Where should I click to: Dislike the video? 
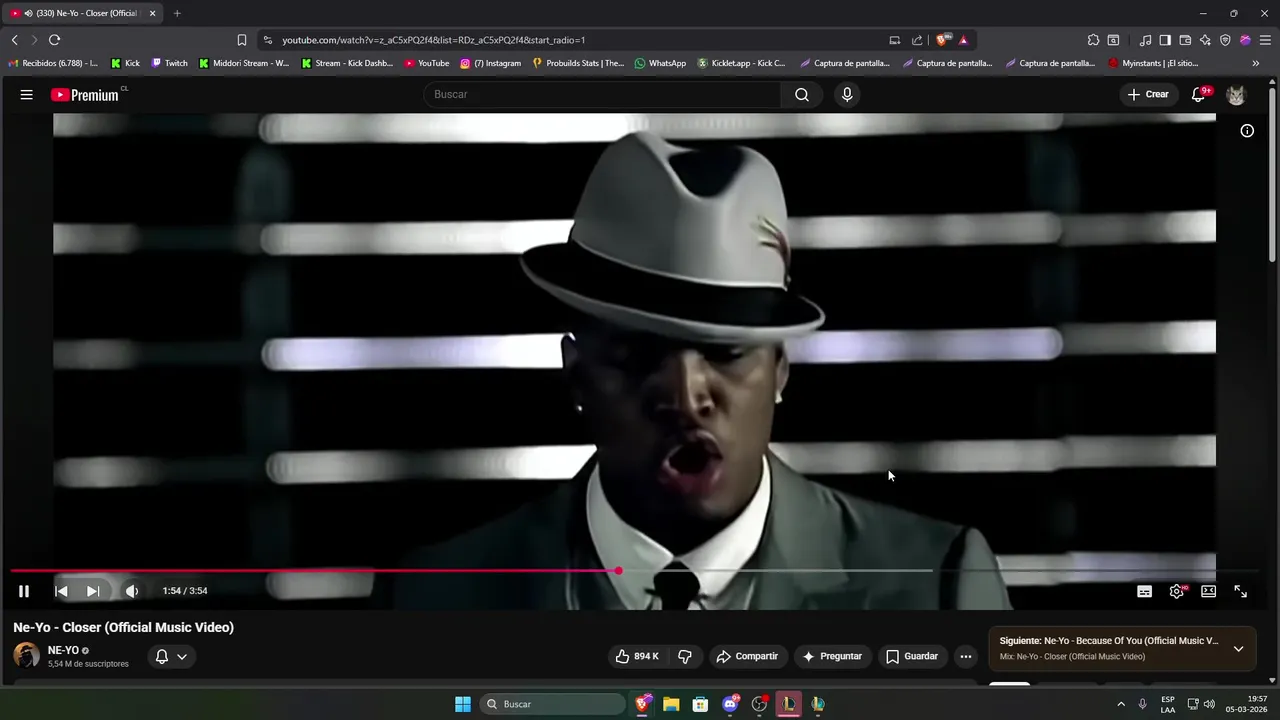point(685,656)
